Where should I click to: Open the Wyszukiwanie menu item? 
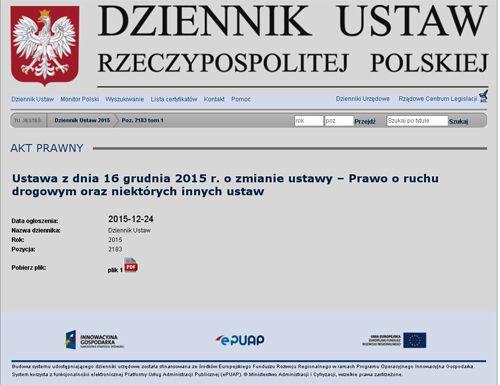tap(125, 99)
